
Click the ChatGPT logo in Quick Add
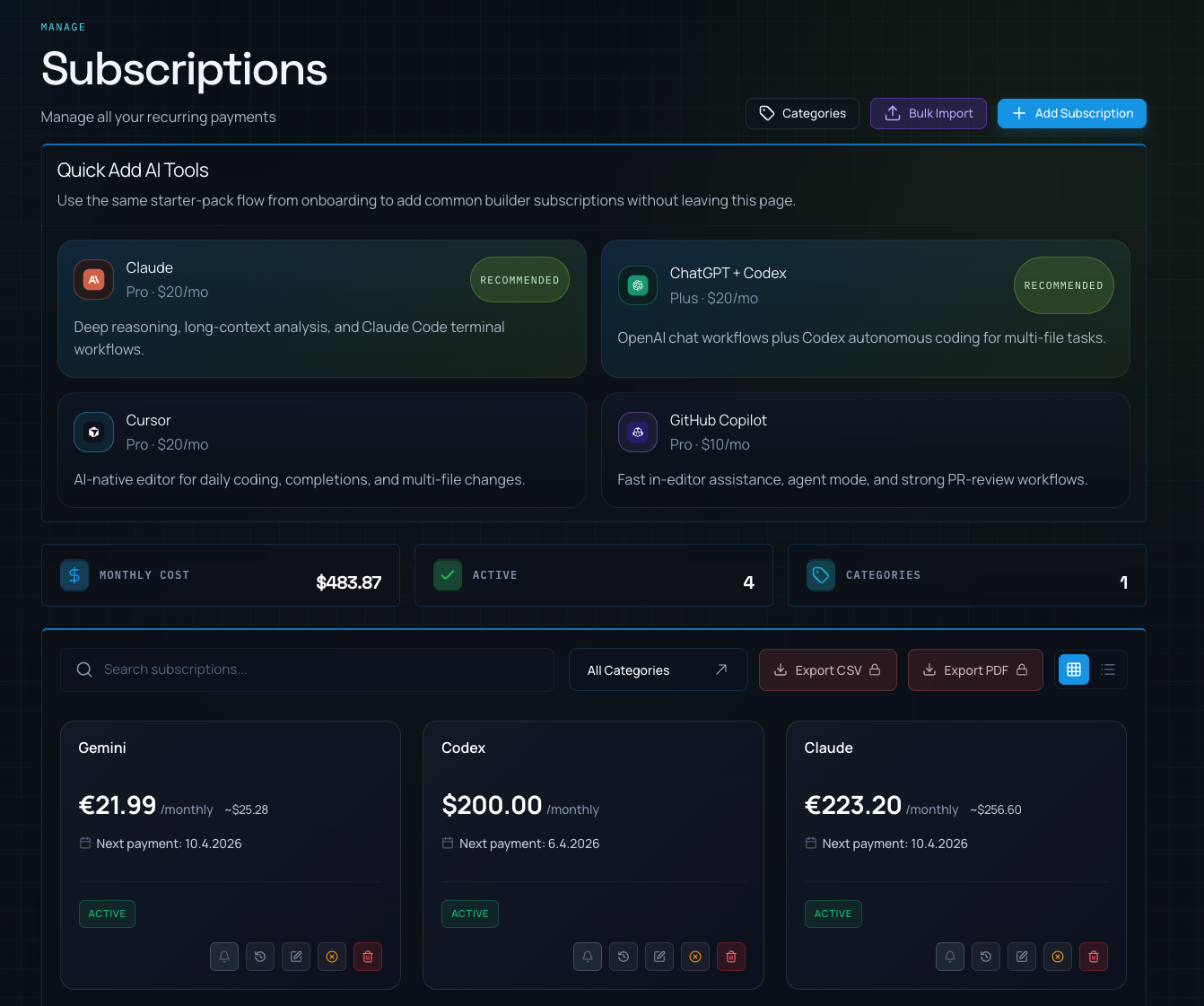pos(638,285)
